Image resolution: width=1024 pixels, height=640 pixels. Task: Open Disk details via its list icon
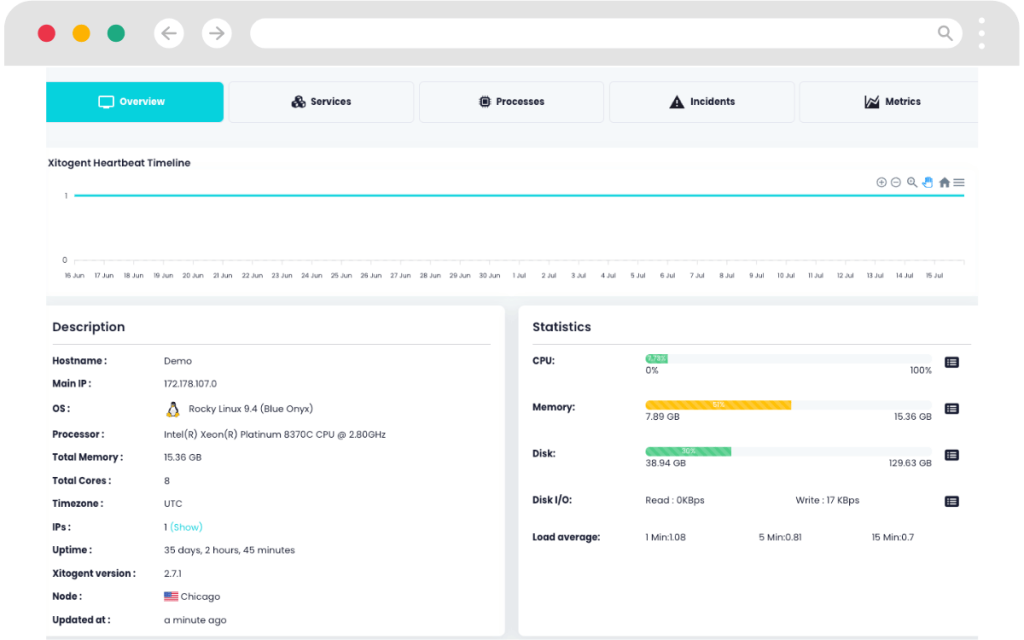[951, 454]
